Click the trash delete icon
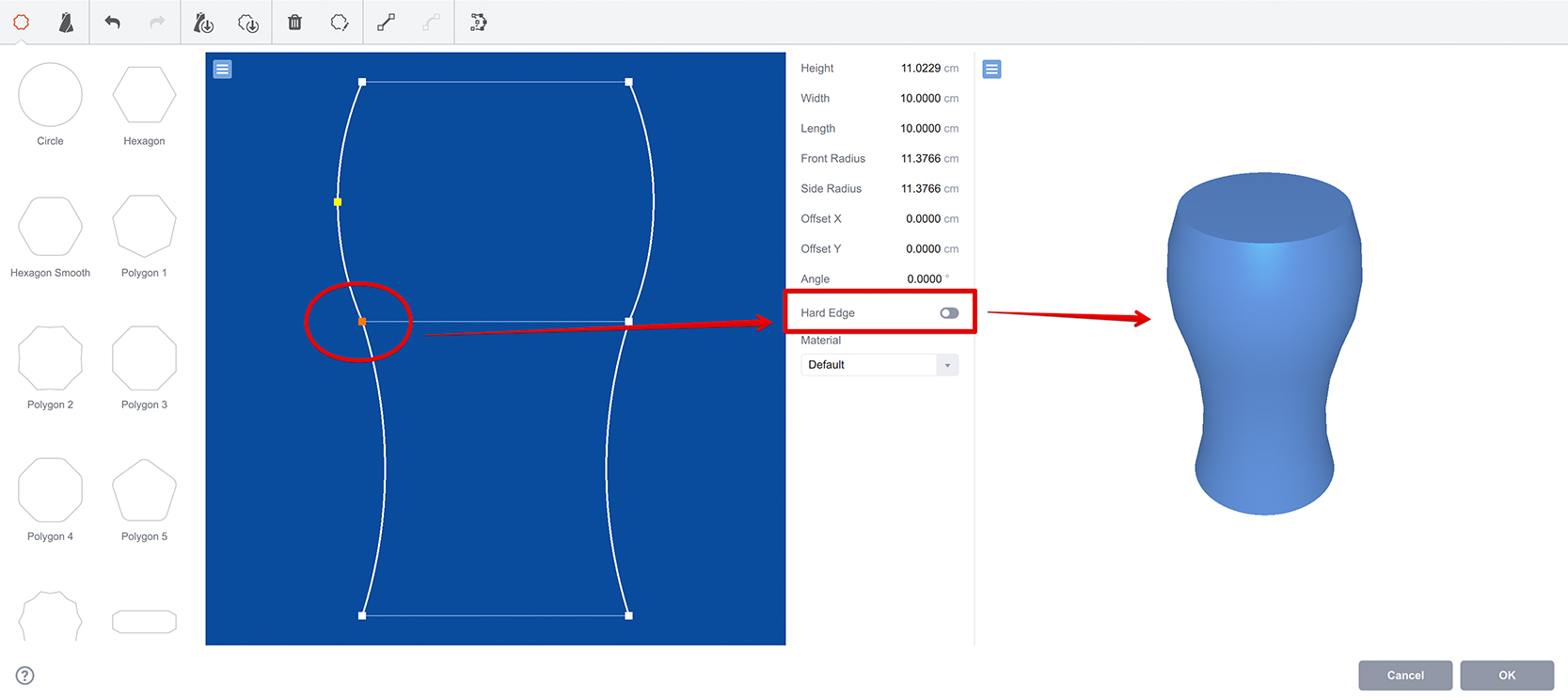This screenshot has width=1568, height=700. (294, 23)
